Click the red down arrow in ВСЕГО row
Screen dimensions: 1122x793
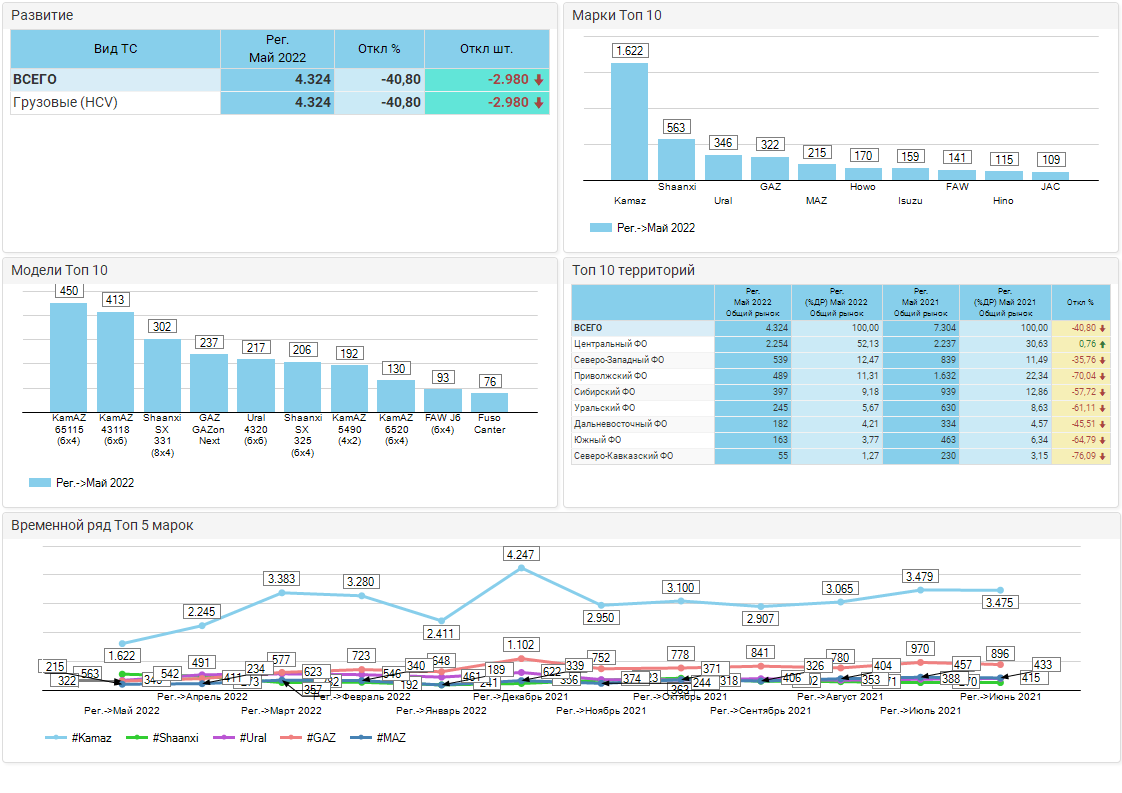(x=539, y=80)
